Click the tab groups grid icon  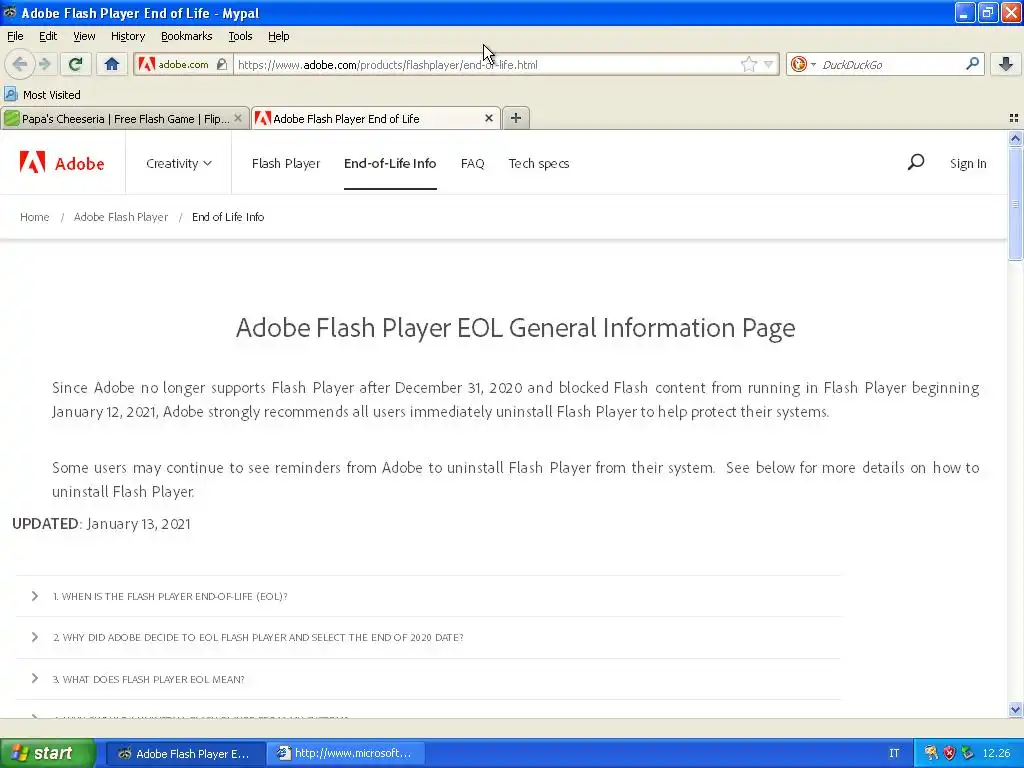1014,118
